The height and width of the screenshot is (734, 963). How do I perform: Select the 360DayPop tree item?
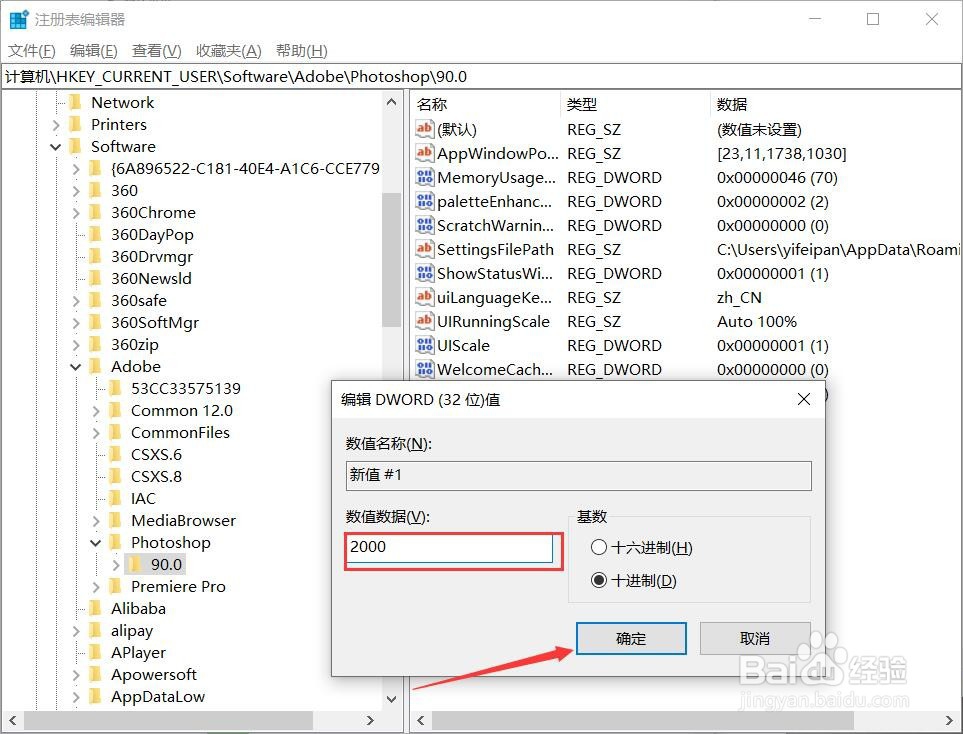pos(152,235)
